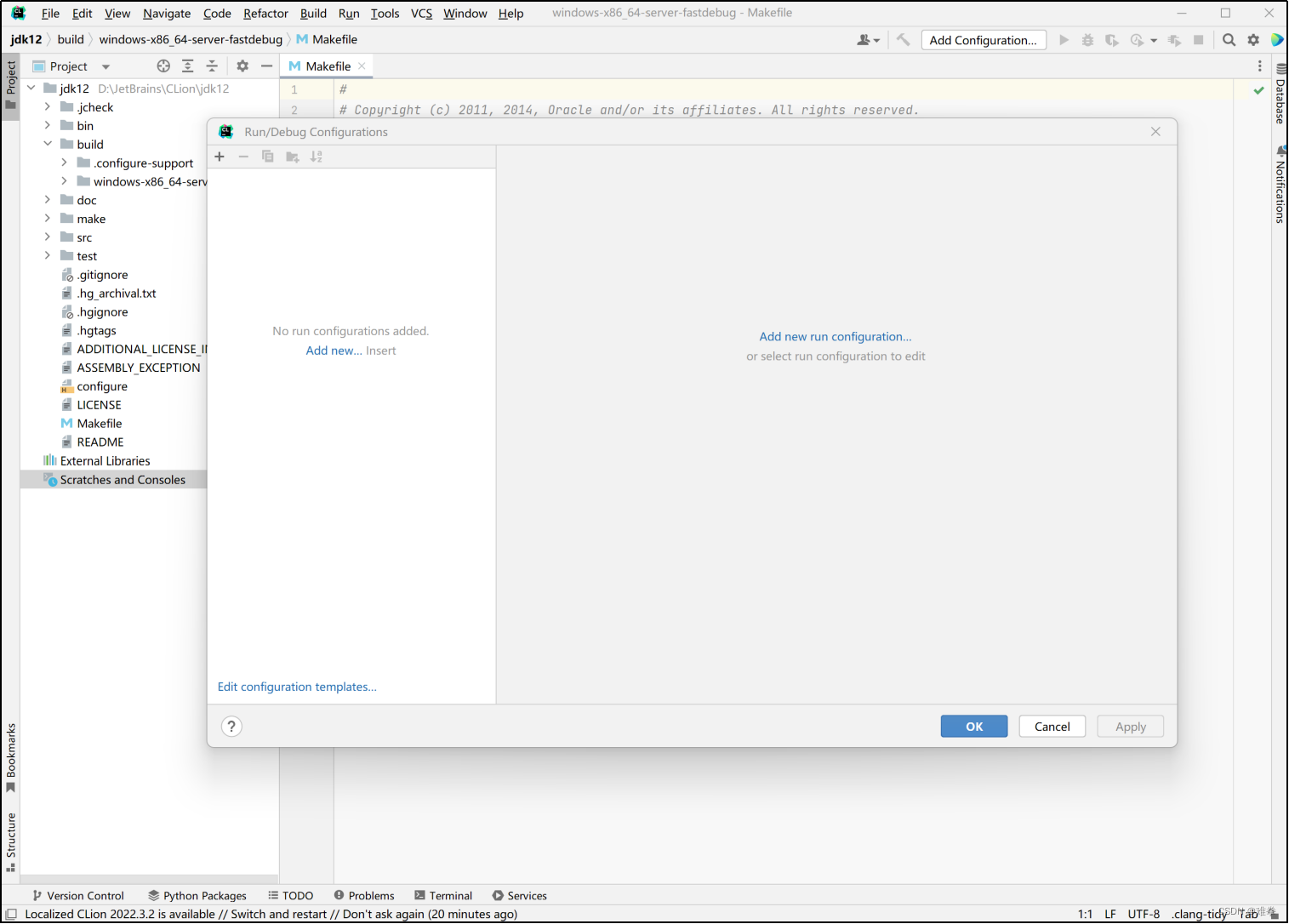The image size is (1289, 924).
Task: Open the Tools menu
Action: click(385, 14)
